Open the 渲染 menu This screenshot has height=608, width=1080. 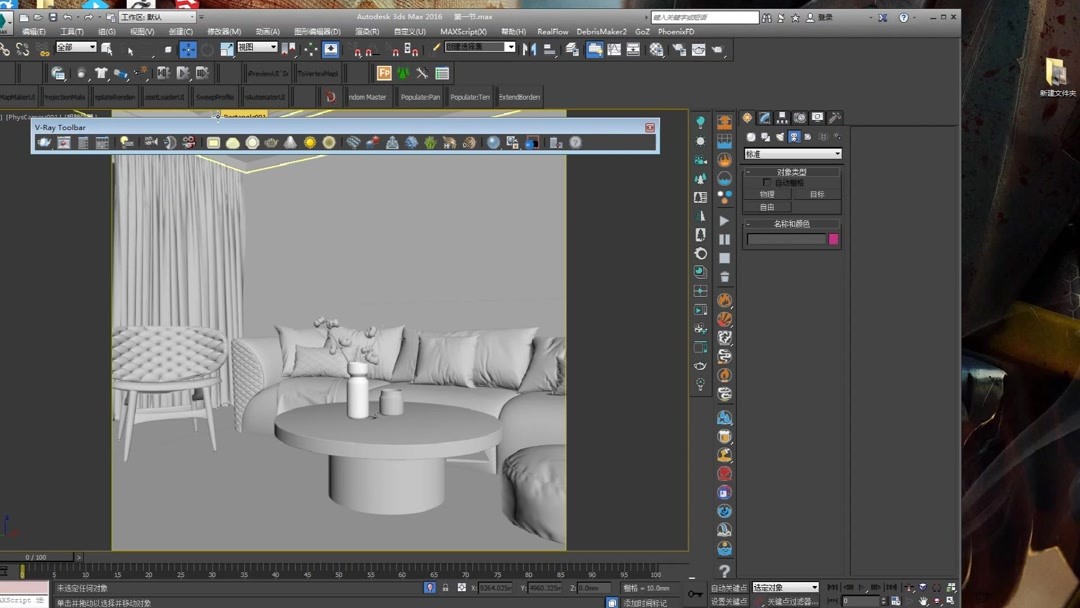click(x=367, y=31)
